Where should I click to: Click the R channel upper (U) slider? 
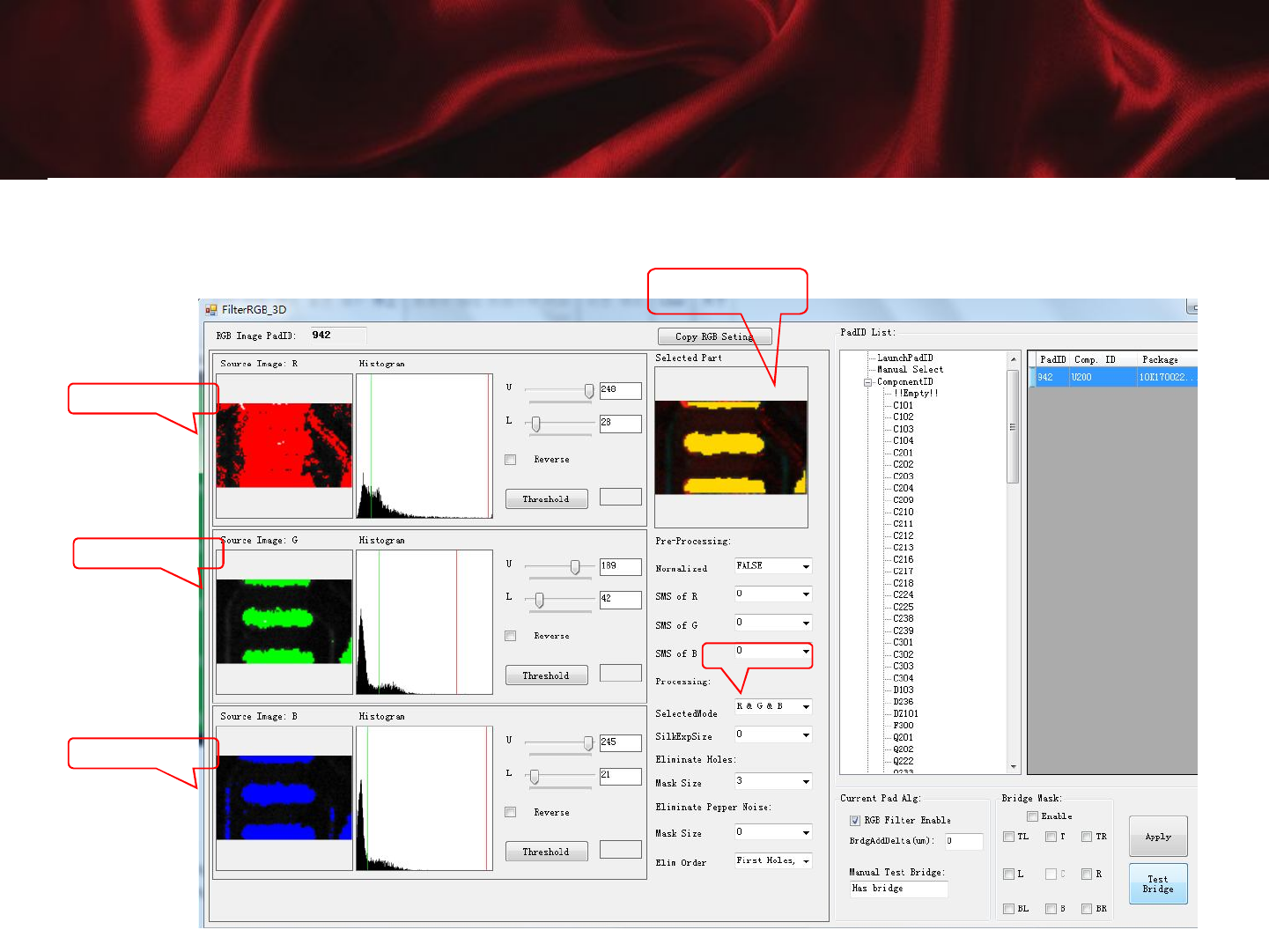pos(589,390)
